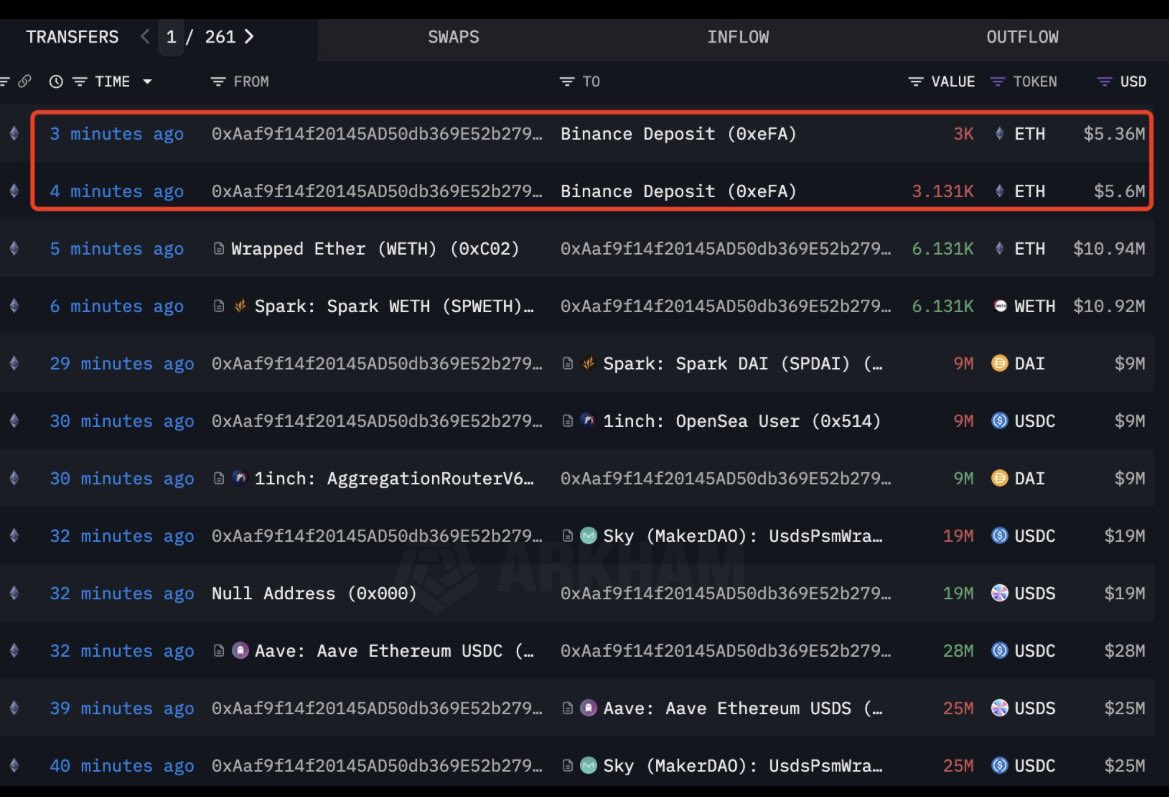Select the TRANSFERS tab
The image size is (1169, 797).
tap(72, 37)
